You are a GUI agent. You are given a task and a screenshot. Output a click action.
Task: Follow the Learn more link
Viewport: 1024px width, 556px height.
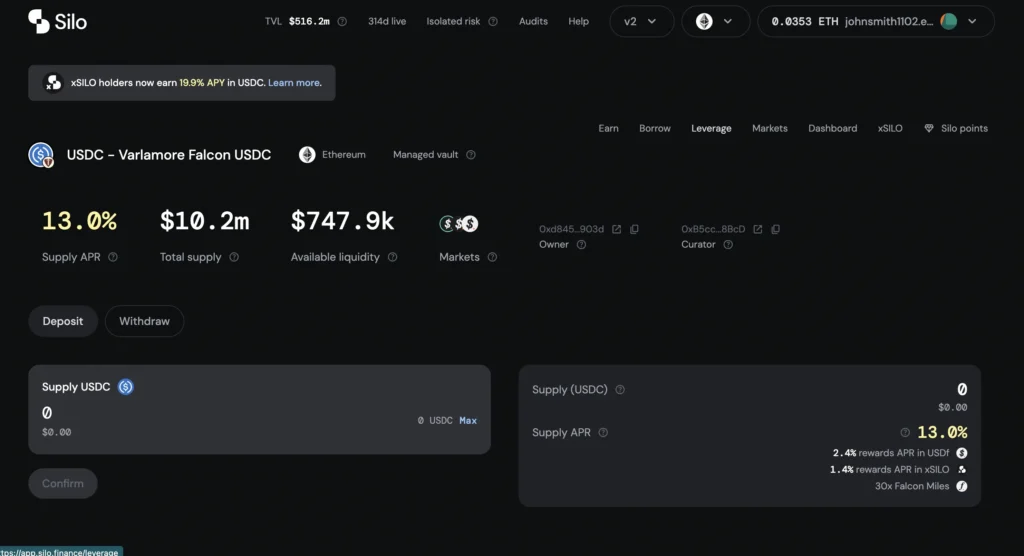click(x=294, y=83)
